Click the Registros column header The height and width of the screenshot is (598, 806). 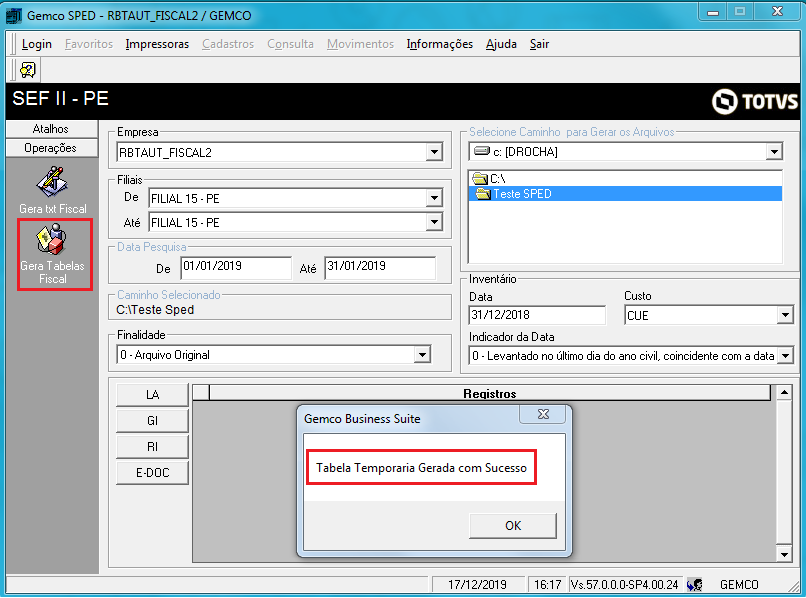click(x=490, y=393)
